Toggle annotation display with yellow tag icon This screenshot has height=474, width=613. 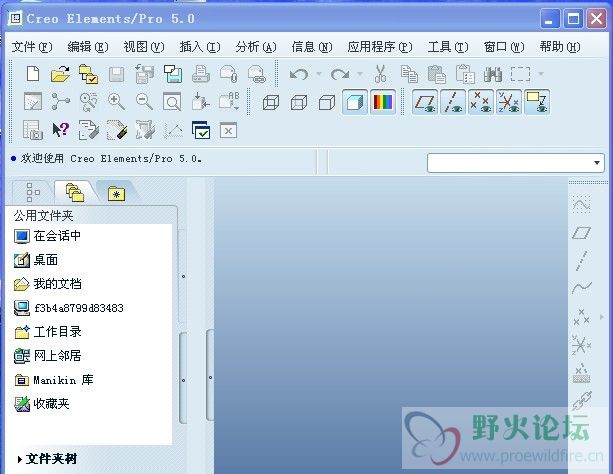pos(537,102)
